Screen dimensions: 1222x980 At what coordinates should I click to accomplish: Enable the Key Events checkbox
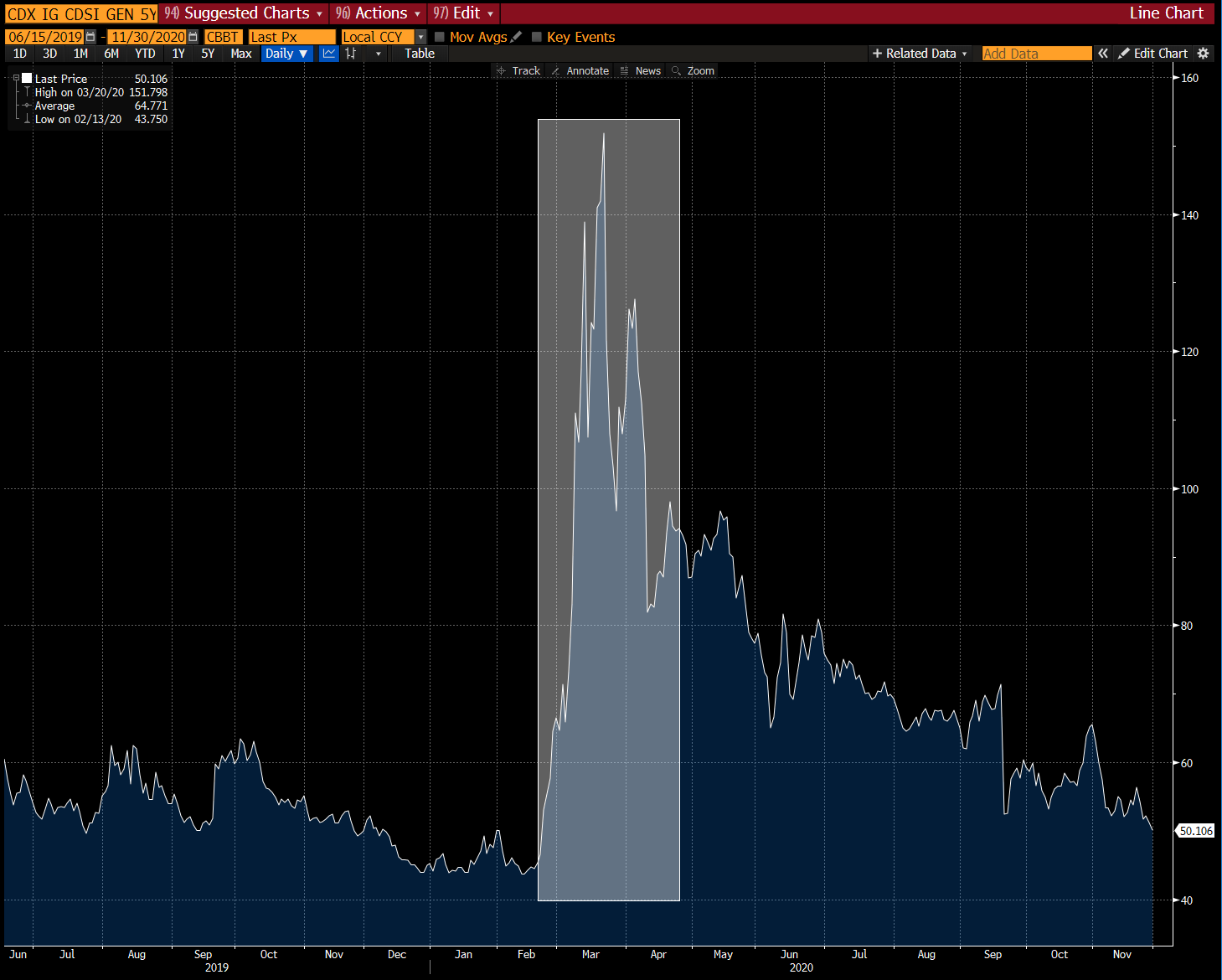(x=537, y=37)
